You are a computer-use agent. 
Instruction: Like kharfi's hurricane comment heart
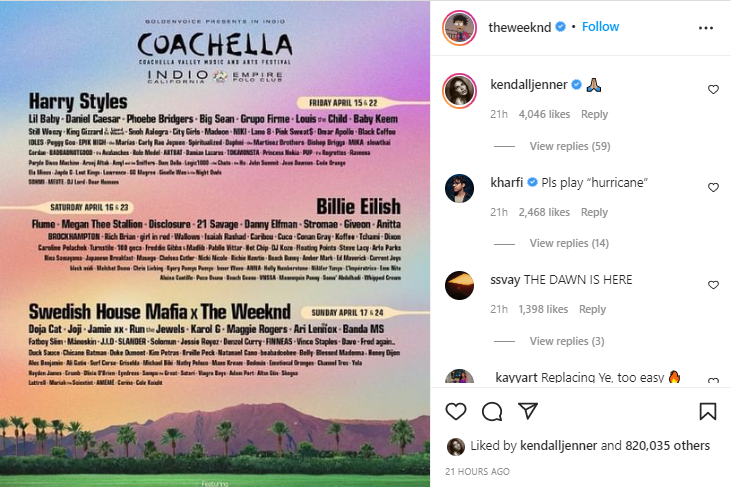pyautogui.click(x=713, y=187)
